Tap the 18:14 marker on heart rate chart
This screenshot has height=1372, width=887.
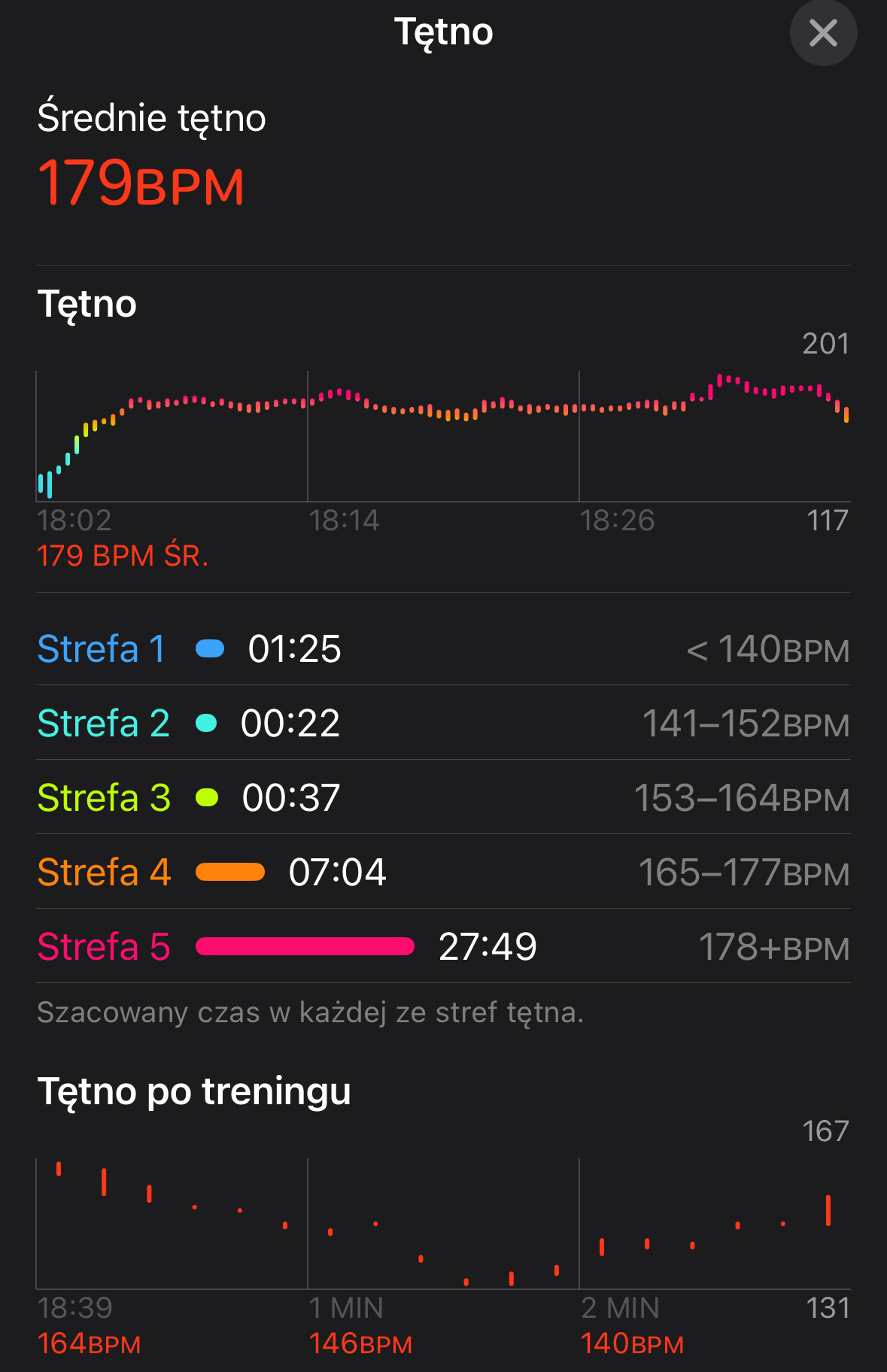tap(344, 521)
